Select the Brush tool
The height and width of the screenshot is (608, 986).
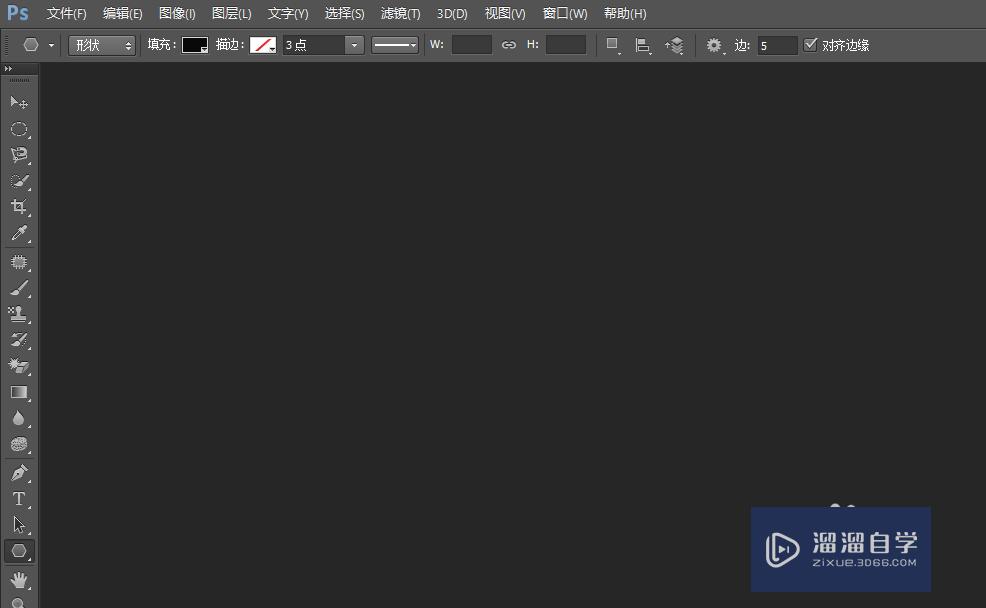click(x=19, y=288)
